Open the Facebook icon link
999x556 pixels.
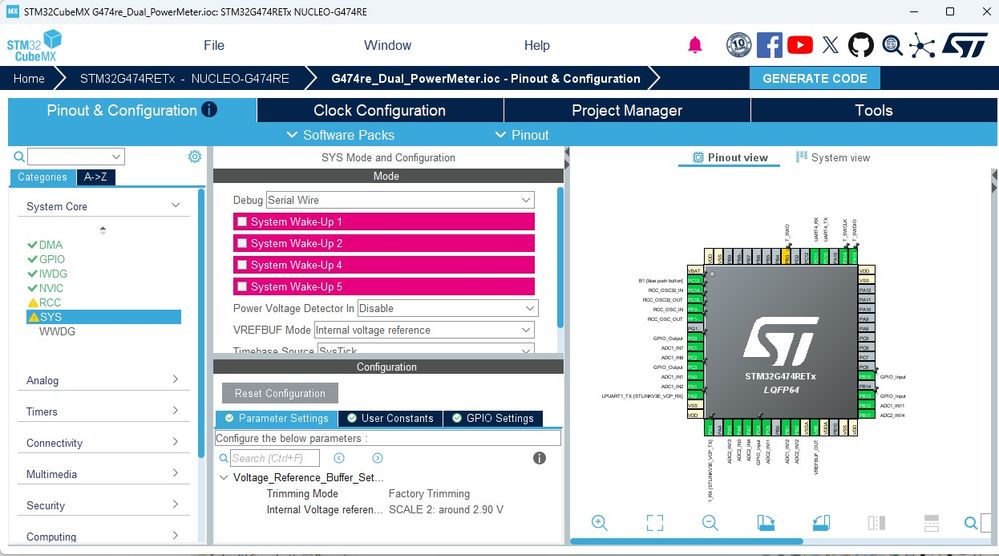click(x=770, y=45)
